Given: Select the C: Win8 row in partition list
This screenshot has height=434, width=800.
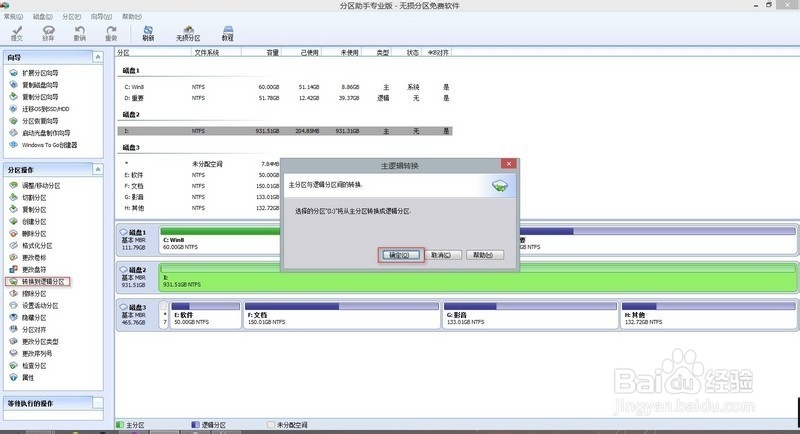Looking at the screenshot, I should click(x=285, y=87).
